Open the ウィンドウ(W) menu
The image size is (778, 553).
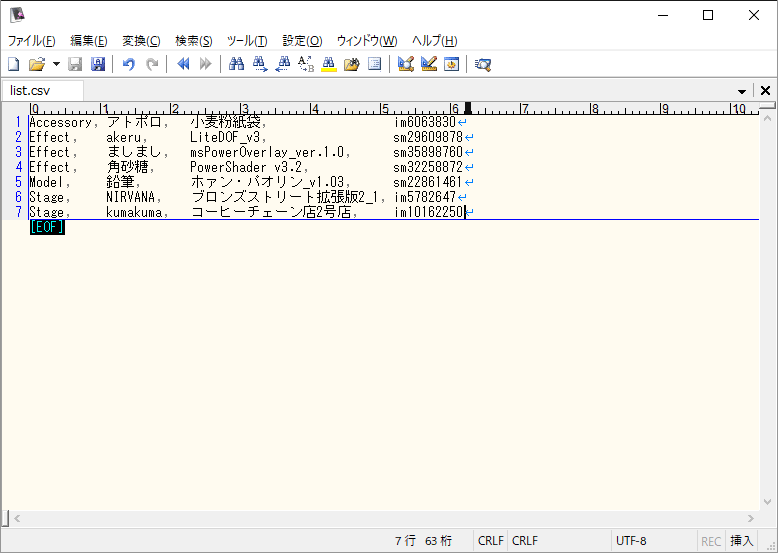tap(367, 41)
